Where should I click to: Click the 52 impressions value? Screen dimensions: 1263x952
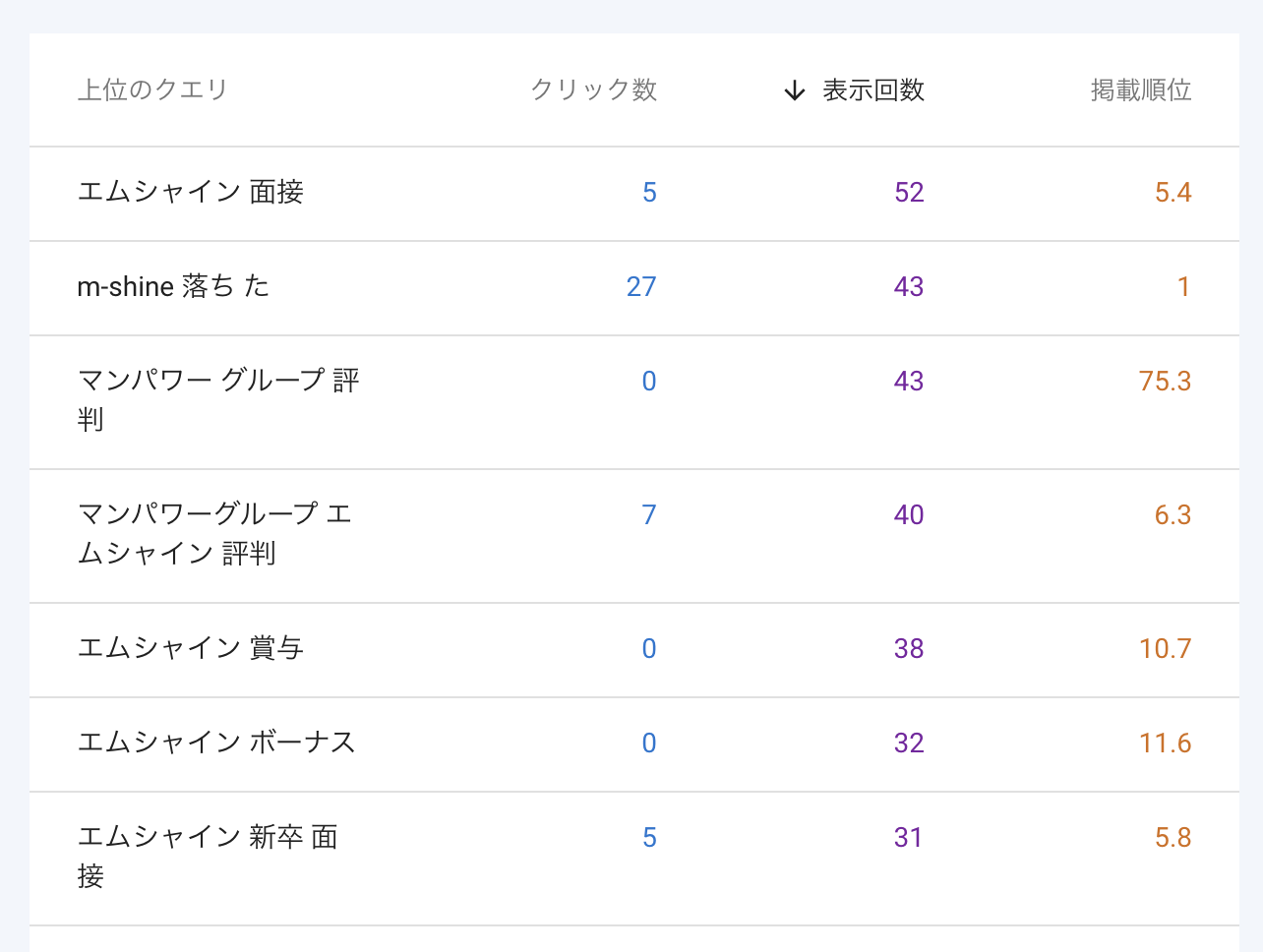click(909, 193)
